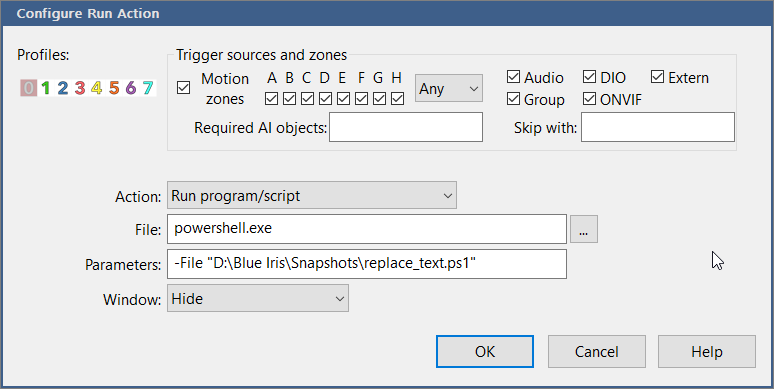
Task: Browse for file with ellipsis button
Action: (584, 229)
